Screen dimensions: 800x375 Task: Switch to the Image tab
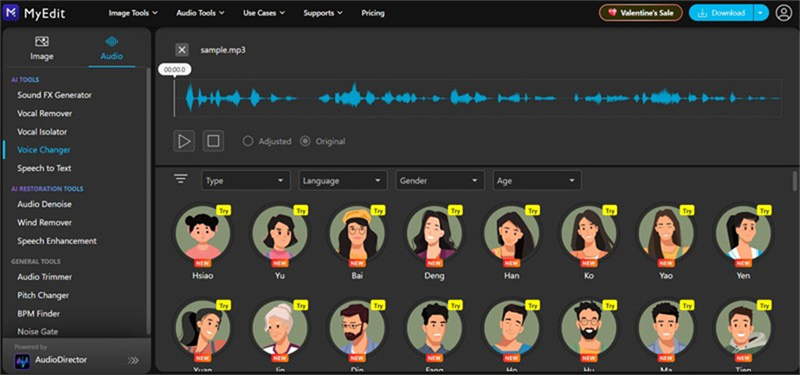click(x=42, y=49)
